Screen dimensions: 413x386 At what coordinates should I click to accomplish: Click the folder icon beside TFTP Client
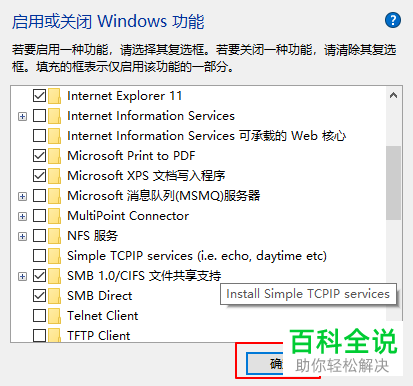(54, 335)
